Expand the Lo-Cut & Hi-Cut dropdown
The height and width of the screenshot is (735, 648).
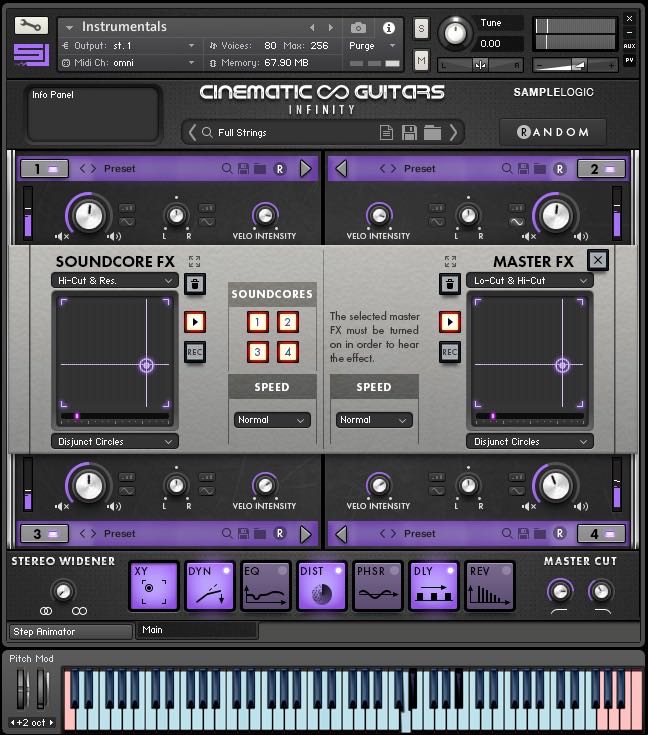(x=530, y=281)
